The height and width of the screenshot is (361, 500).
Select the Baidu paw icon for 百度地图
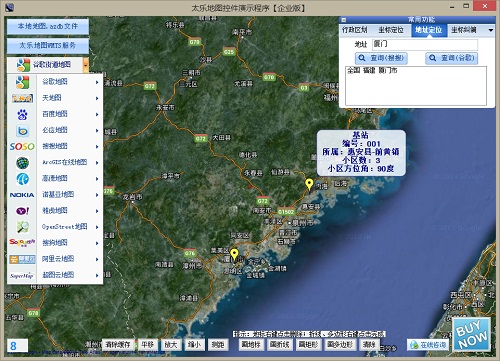click(x=22, y=114)
